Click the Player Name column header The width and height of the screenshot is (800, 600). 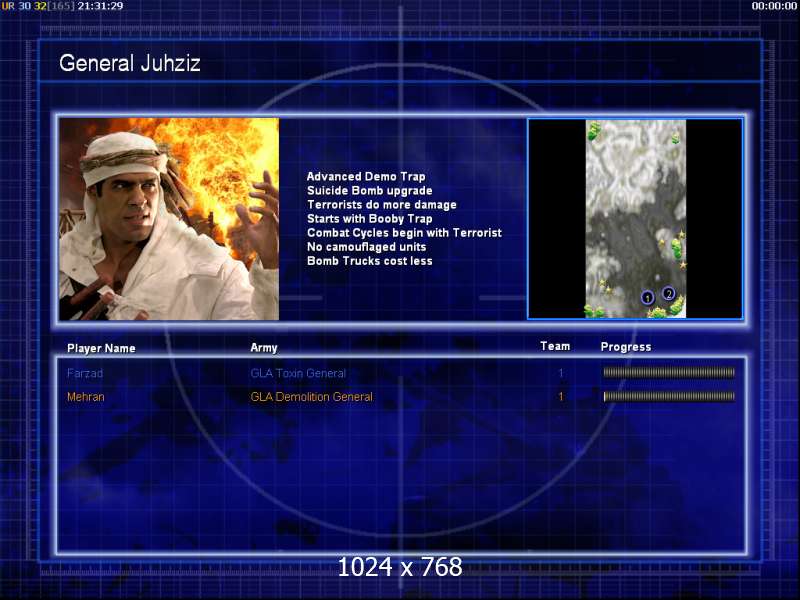click(101, 348)
